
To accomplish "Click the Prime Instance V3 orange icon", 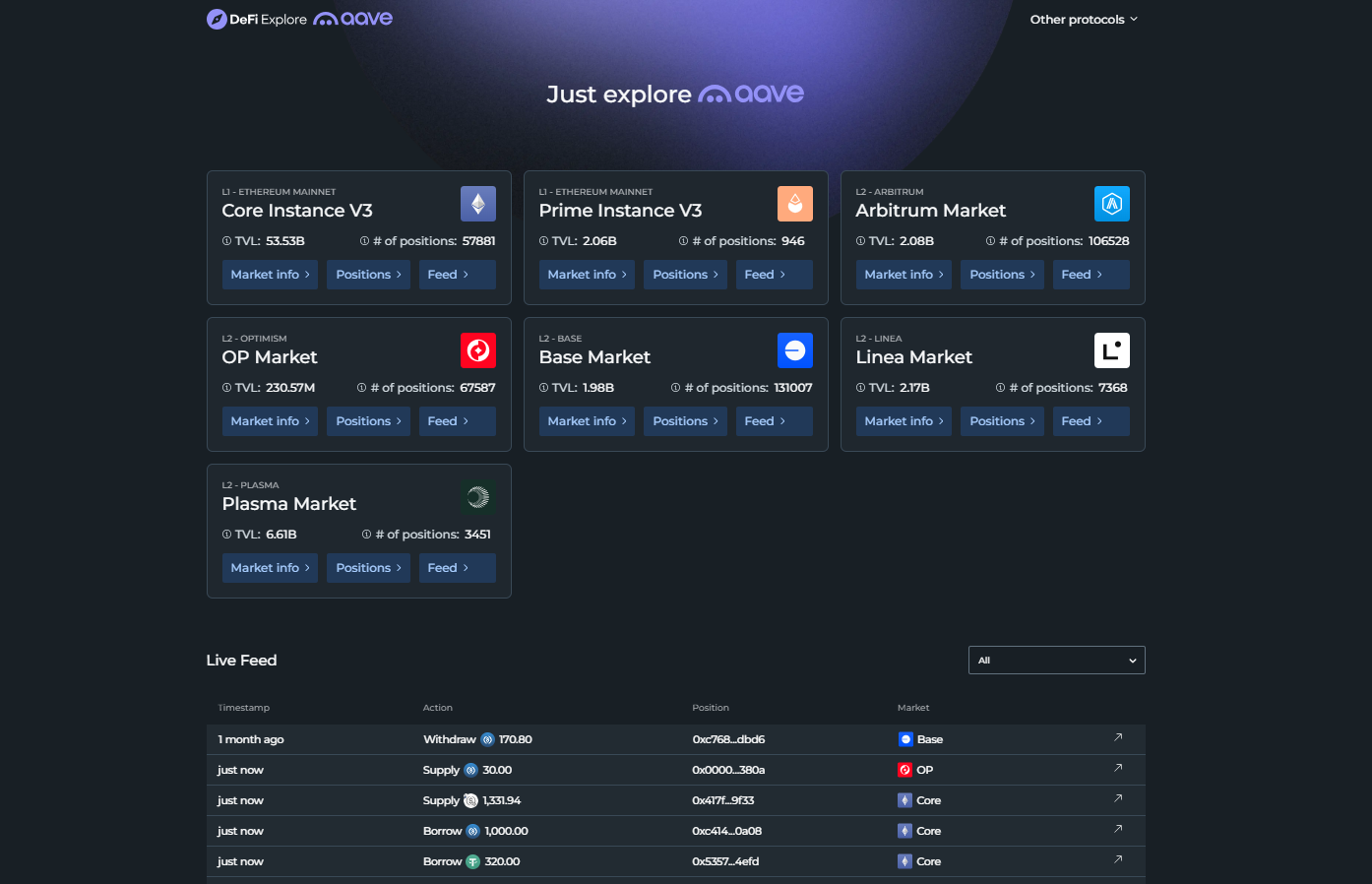I will tap(794, 204).
